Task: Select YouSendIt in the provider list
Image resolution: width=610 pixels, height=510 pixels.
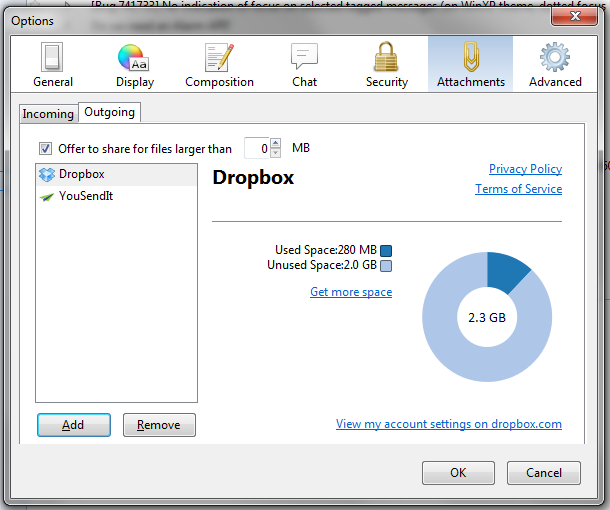Action: (x=85, y=196)
